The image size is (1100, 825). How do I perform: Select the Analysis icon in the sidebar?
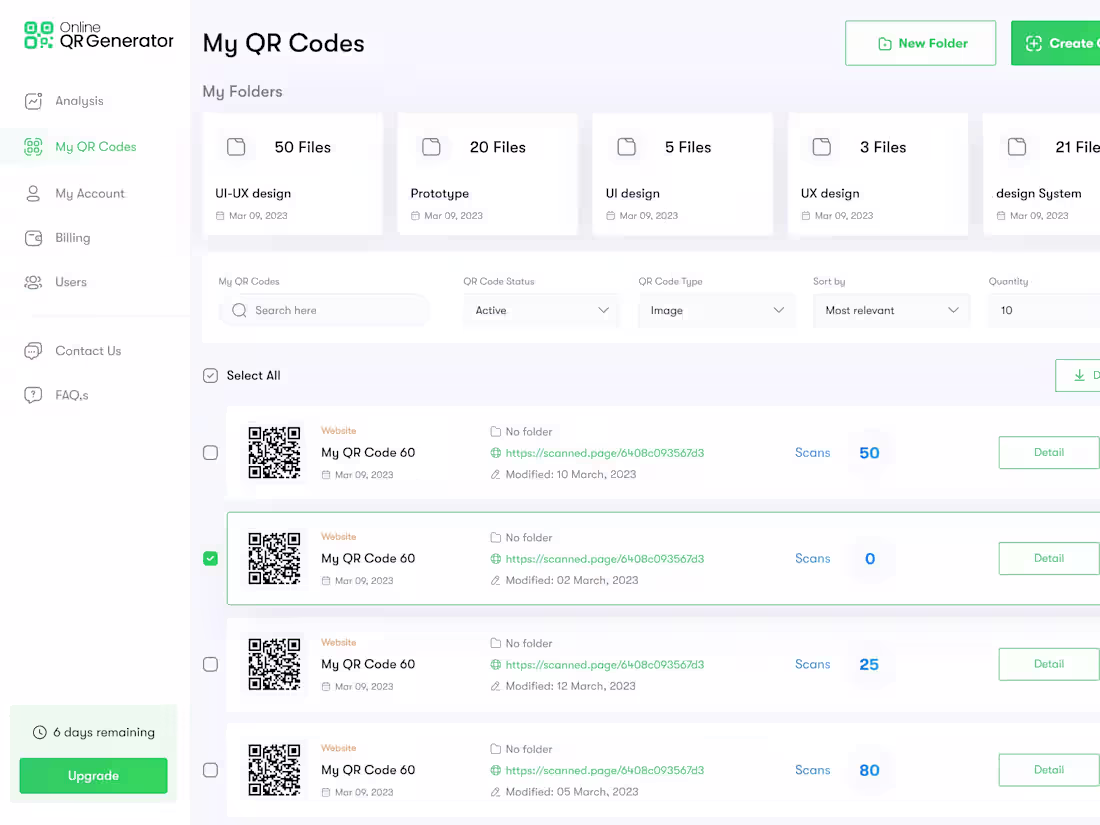coord(33,100)
